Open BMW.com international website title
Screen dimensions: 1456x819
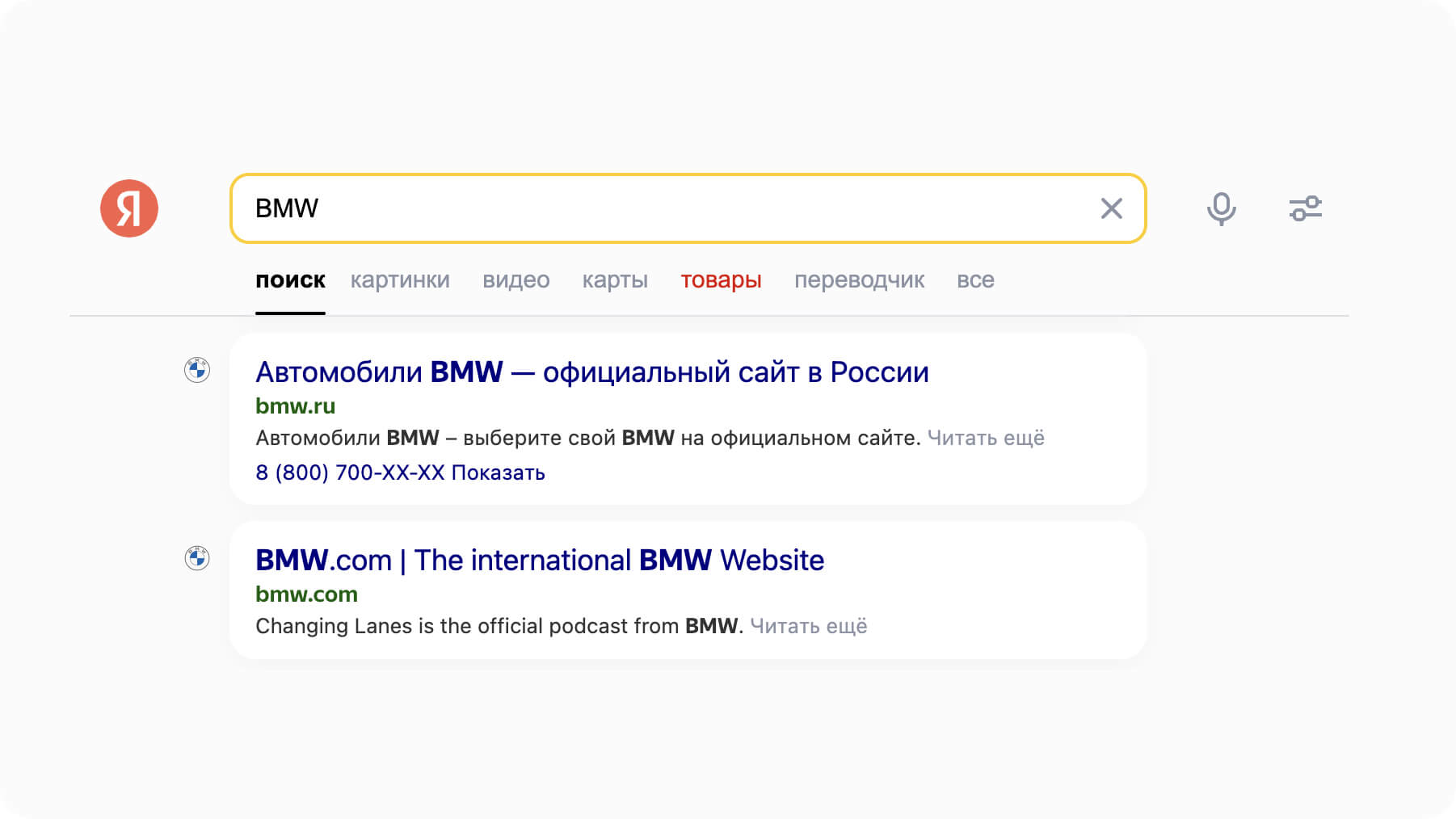(540, 560)
